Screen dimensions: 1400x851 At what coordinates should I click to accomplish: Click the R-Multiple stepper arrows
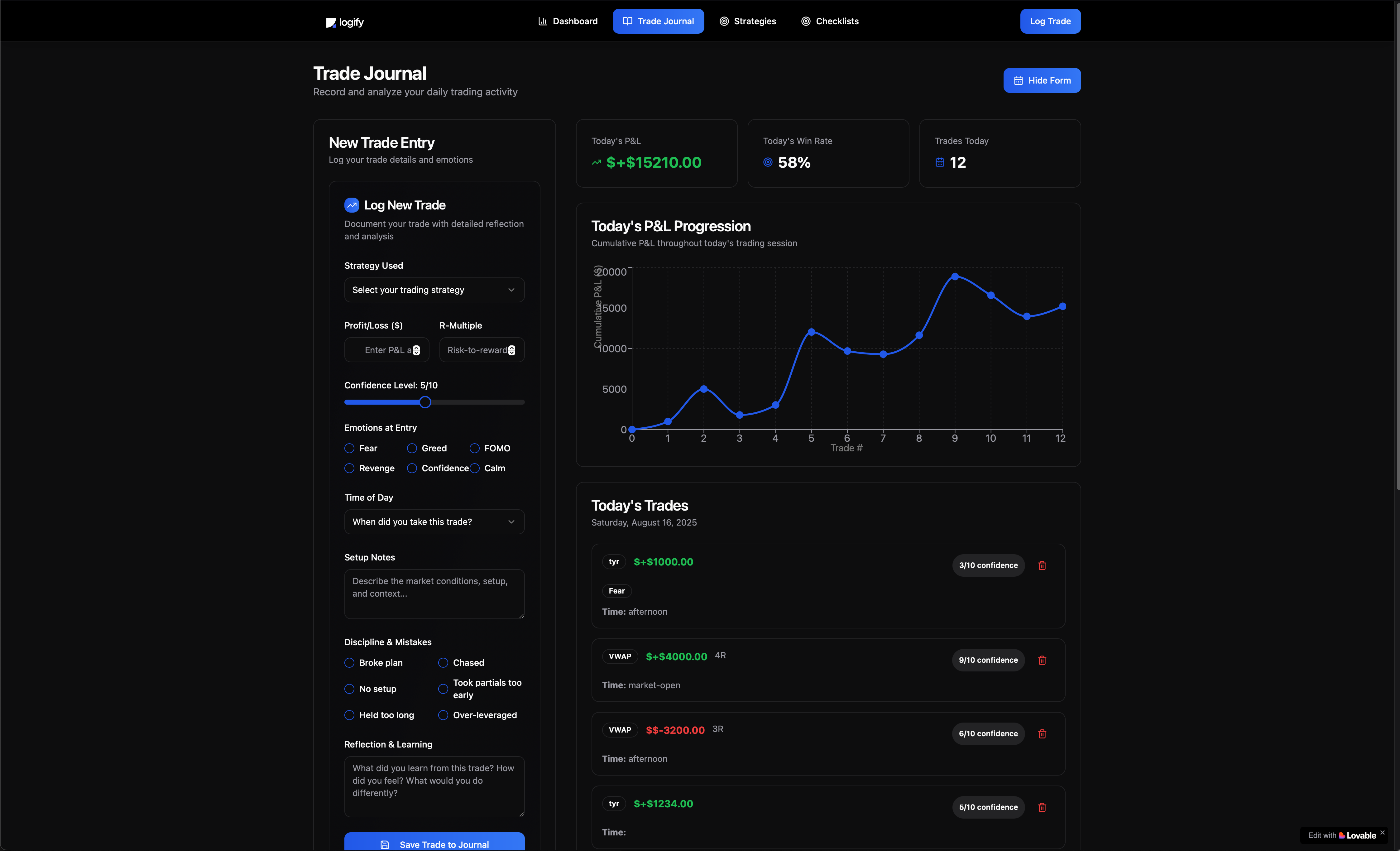tap(511, 350)
